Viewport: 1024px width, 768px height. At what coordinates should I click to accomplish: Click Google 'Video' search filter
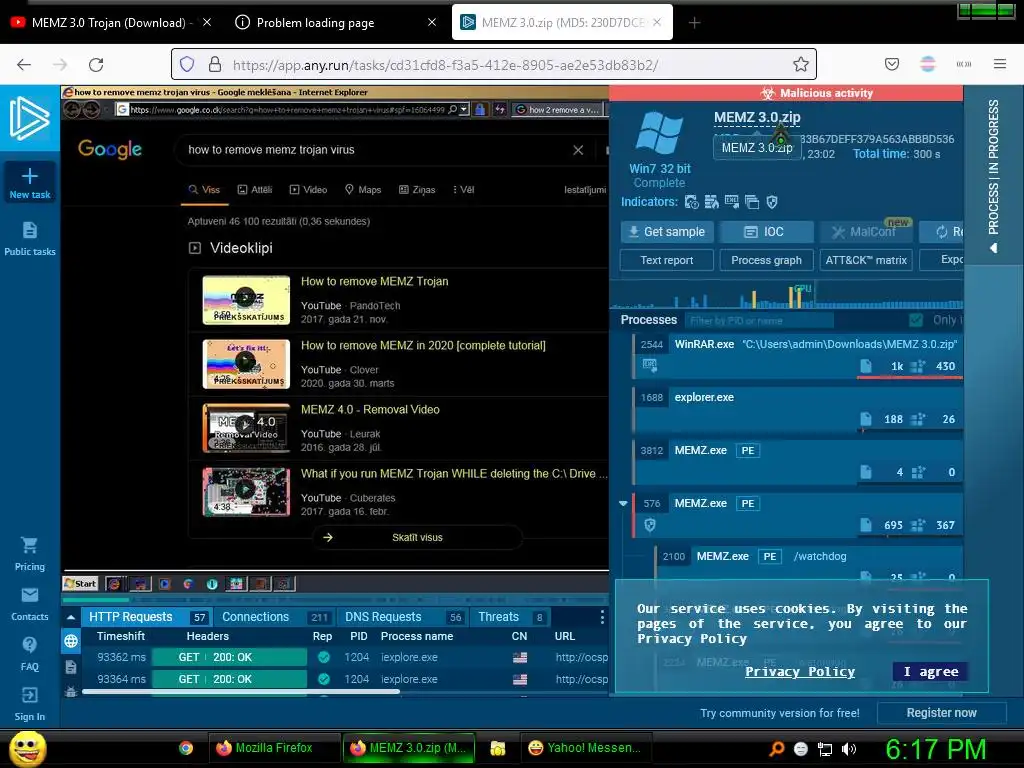(308, 189)
